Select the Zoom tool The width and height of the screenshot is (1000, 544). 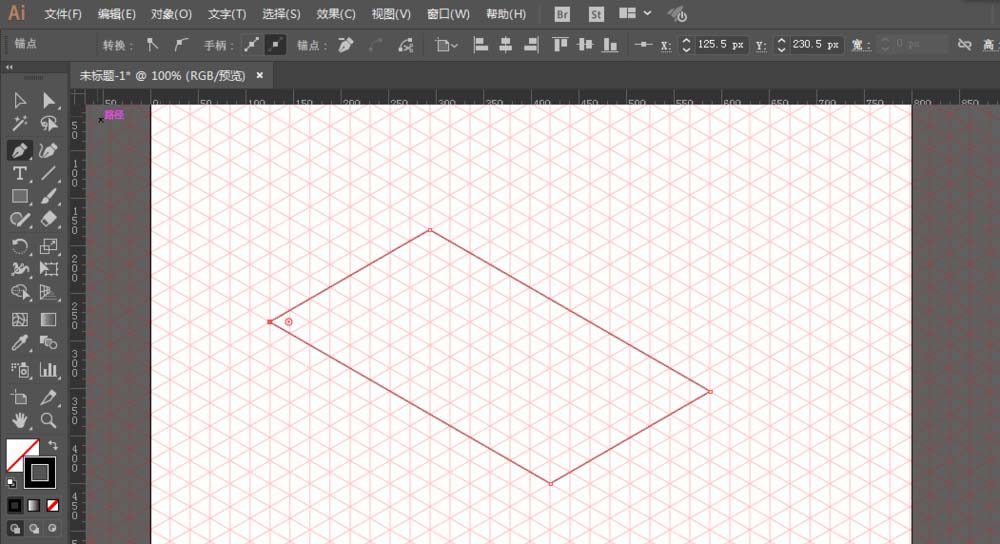point(48,420)
